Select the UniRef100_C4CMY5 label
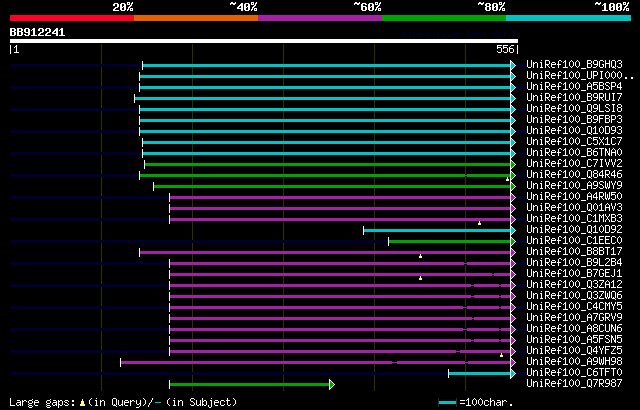This screenshot has width=640, height=410. [574, 307]
